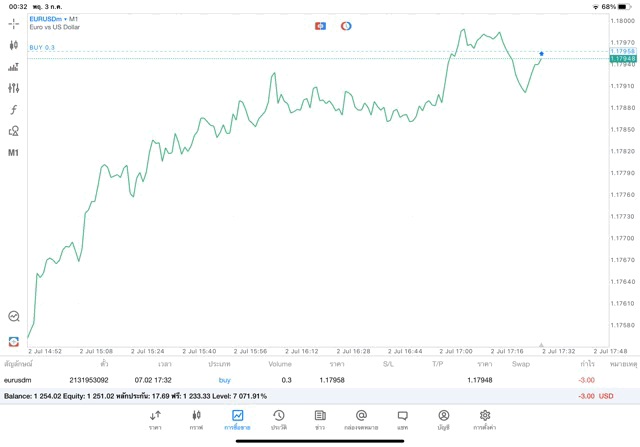Screen dimensions: 640x447
Task: Open chart type candlestick icon
Action: coord(13,45)
